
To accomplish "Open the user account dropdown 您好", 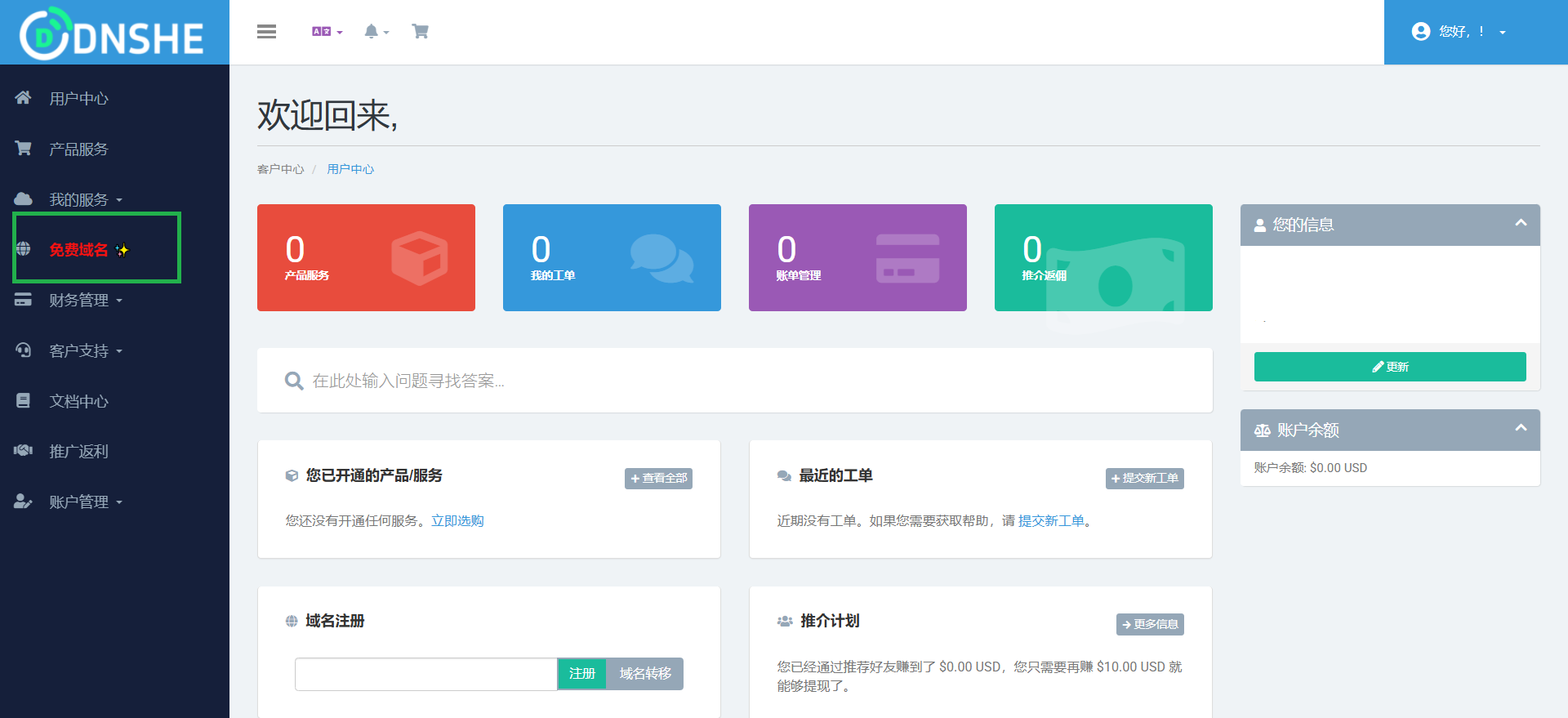I will [1460, 32].
